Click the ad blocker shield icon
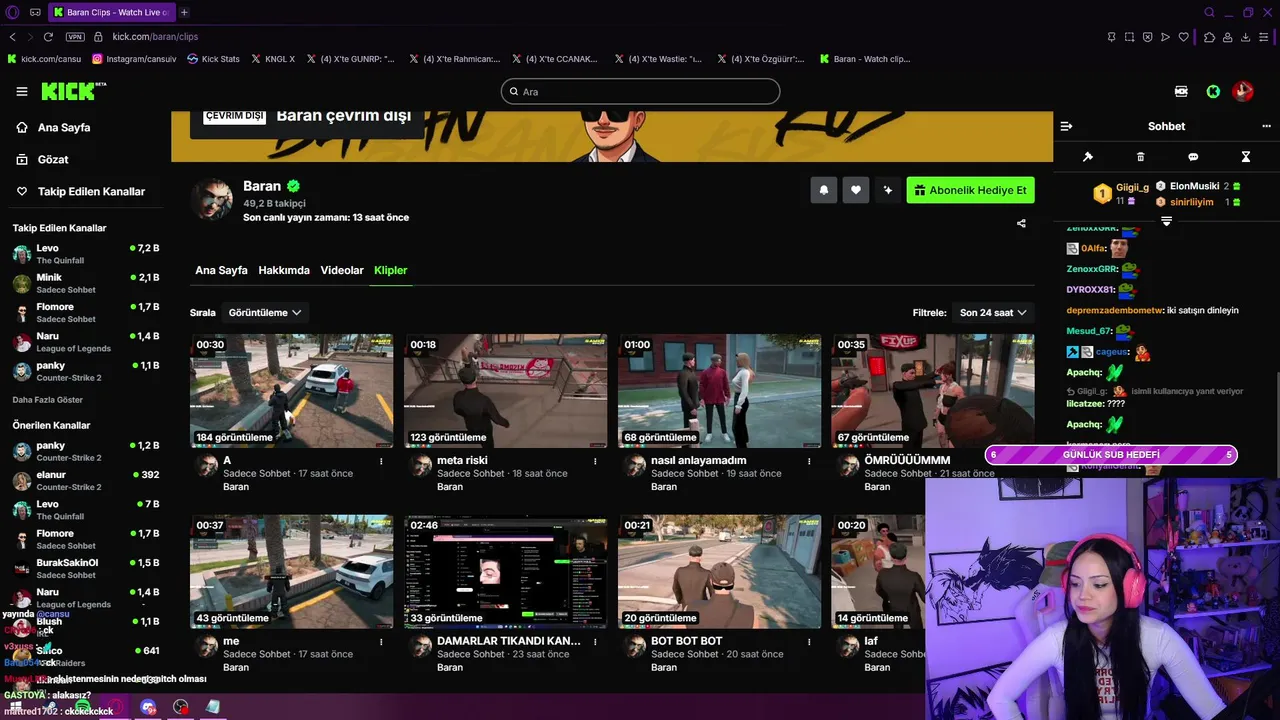The image size is (1280, 720). [1147, 37]
